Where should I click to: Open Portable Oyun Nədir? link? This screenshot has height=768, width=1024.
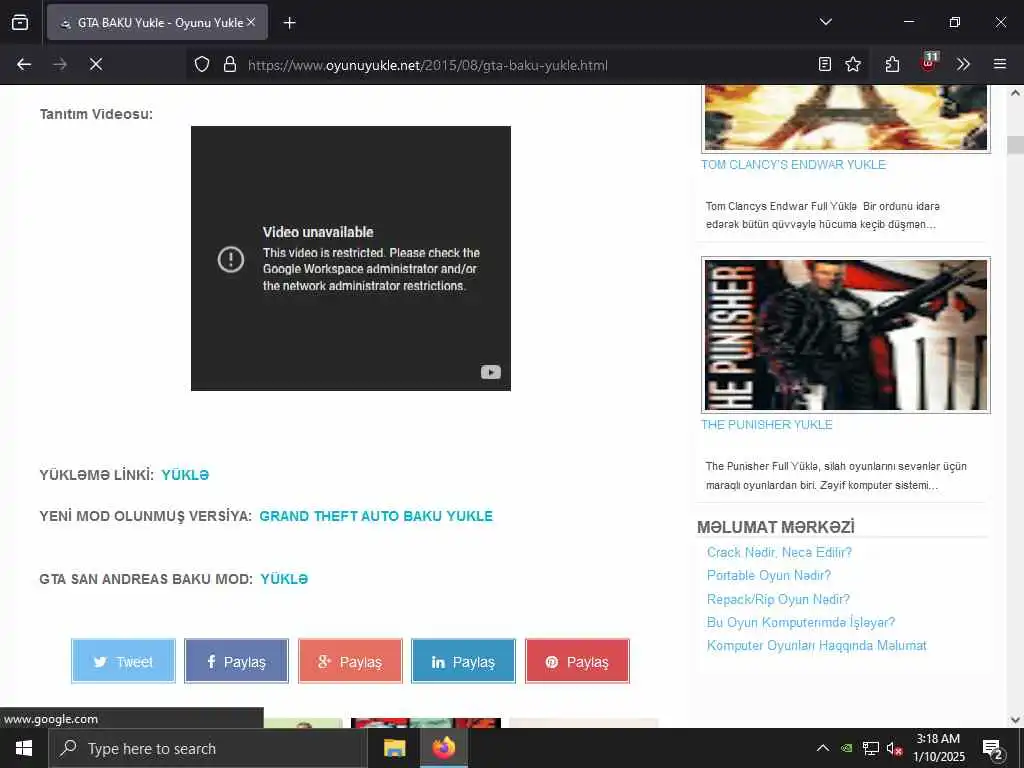[x=769, y=575]
